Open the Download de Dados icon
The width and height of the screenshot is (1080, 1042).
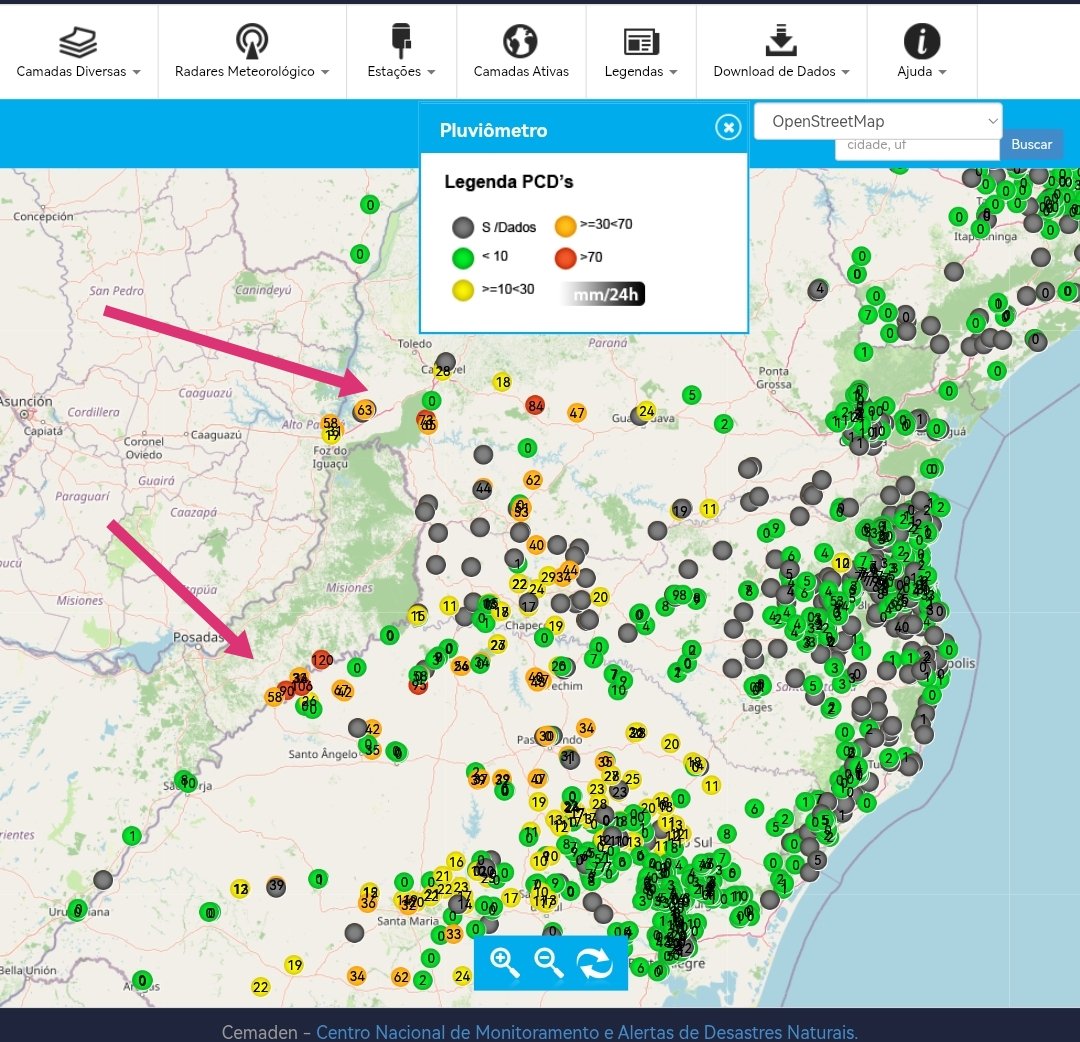click(781, 41)
